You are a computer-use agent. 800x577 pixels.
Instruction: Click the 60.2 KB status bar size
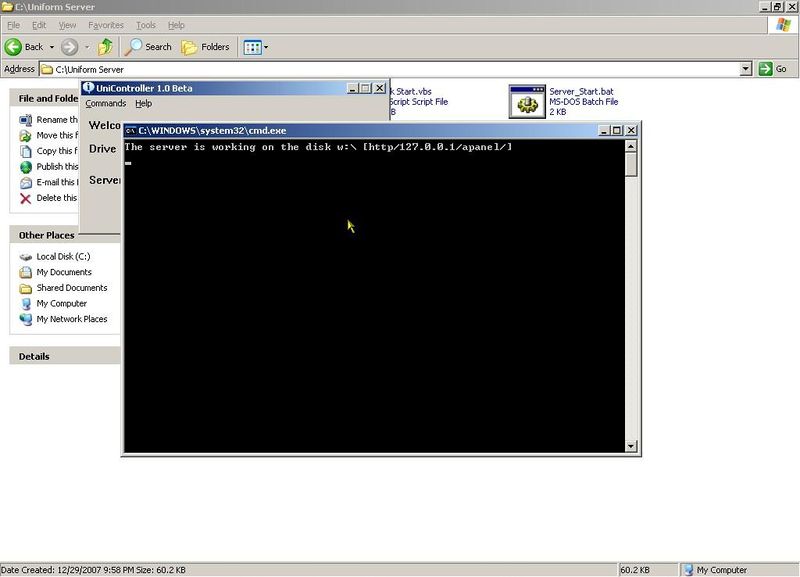634,570
